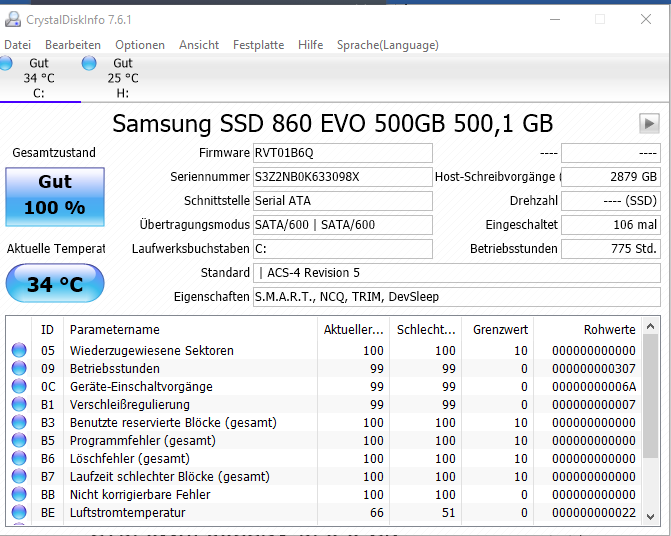Viewport: 671px width, 536px height.
Task: Open the Sprache(Language) menu
Action: [388, 45]
